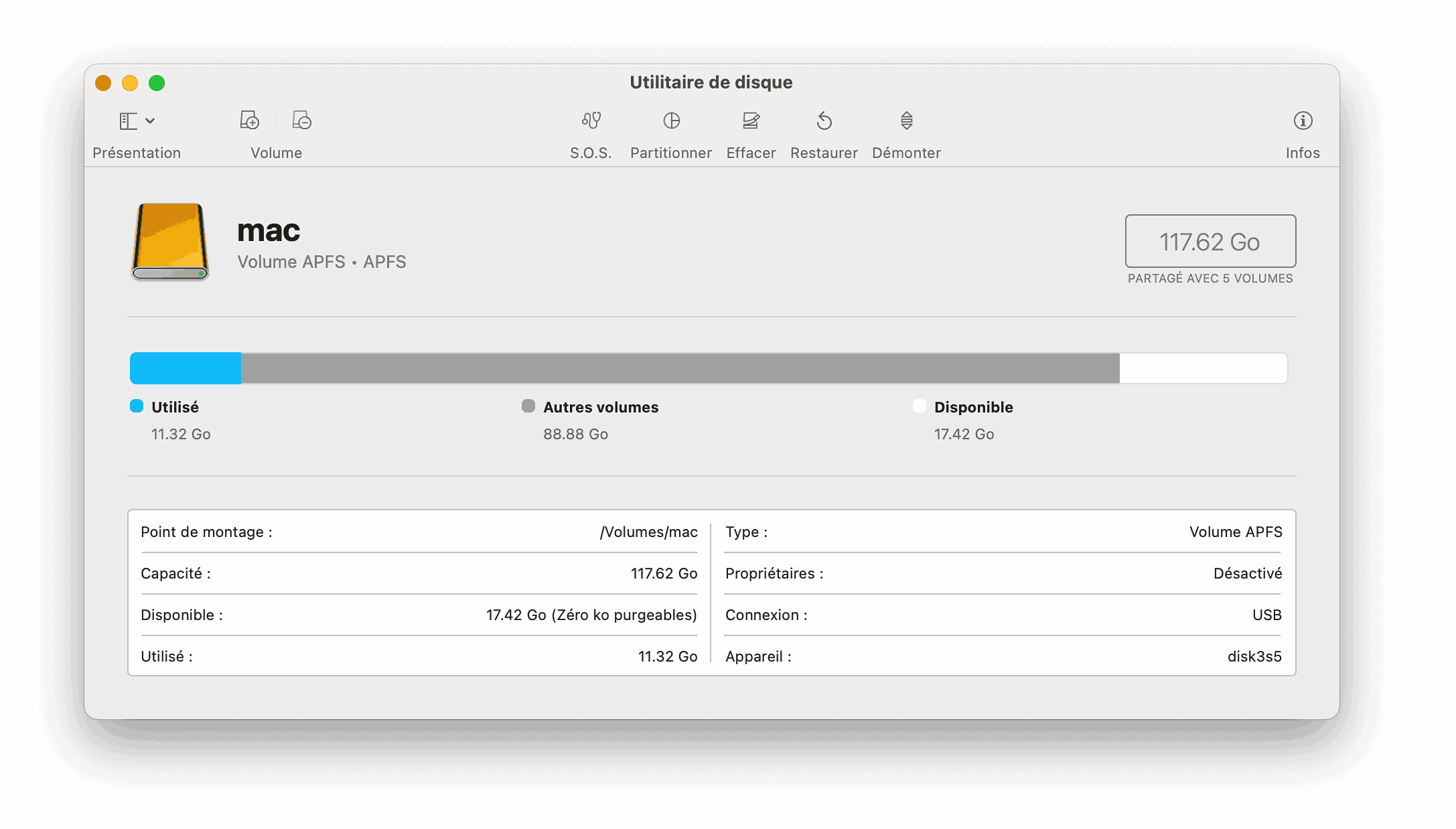Click '17.42 Go (Zéro ko purgeables)'

tap(591, 615)
